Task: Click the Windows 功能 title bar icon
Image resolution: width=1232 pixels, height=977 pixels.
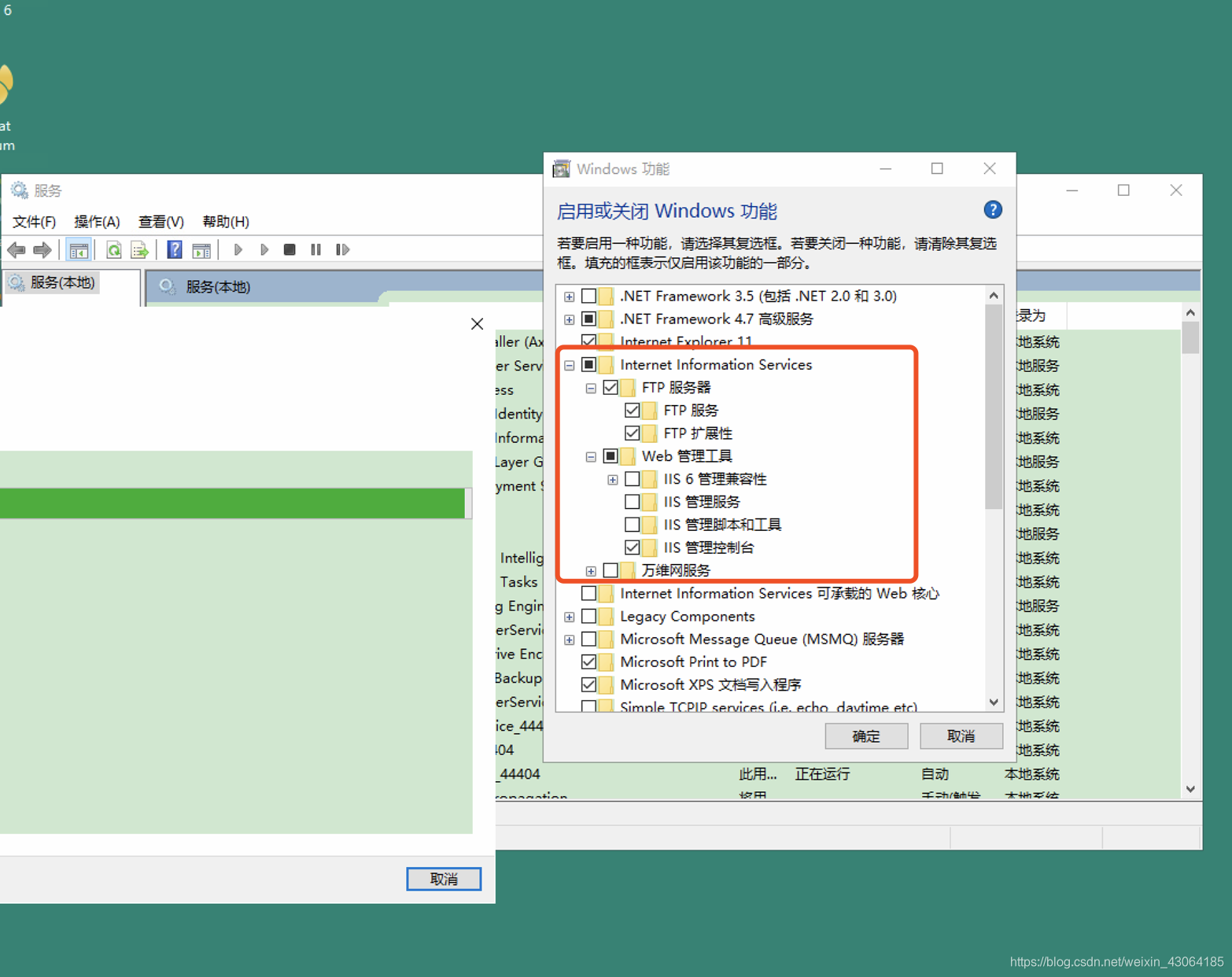Action: tap(562, 169)
